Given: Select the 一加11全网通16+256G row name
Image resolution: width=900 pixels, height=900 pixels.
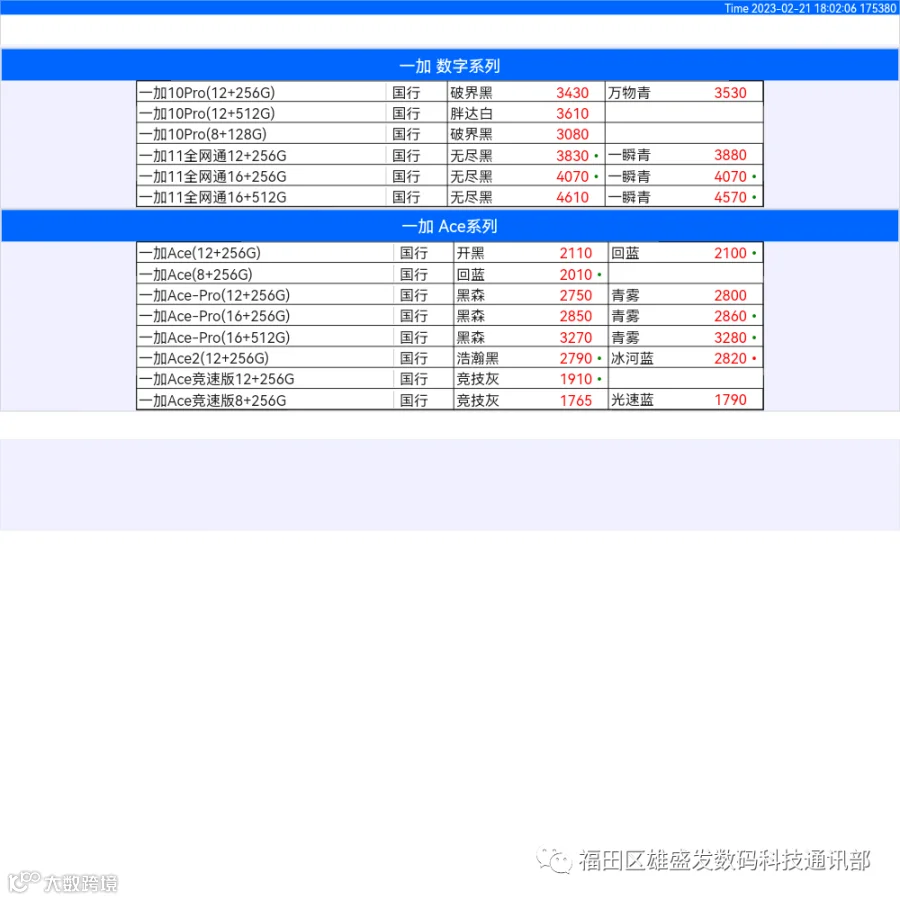Looking at the screenshot, I should [212, 176].
